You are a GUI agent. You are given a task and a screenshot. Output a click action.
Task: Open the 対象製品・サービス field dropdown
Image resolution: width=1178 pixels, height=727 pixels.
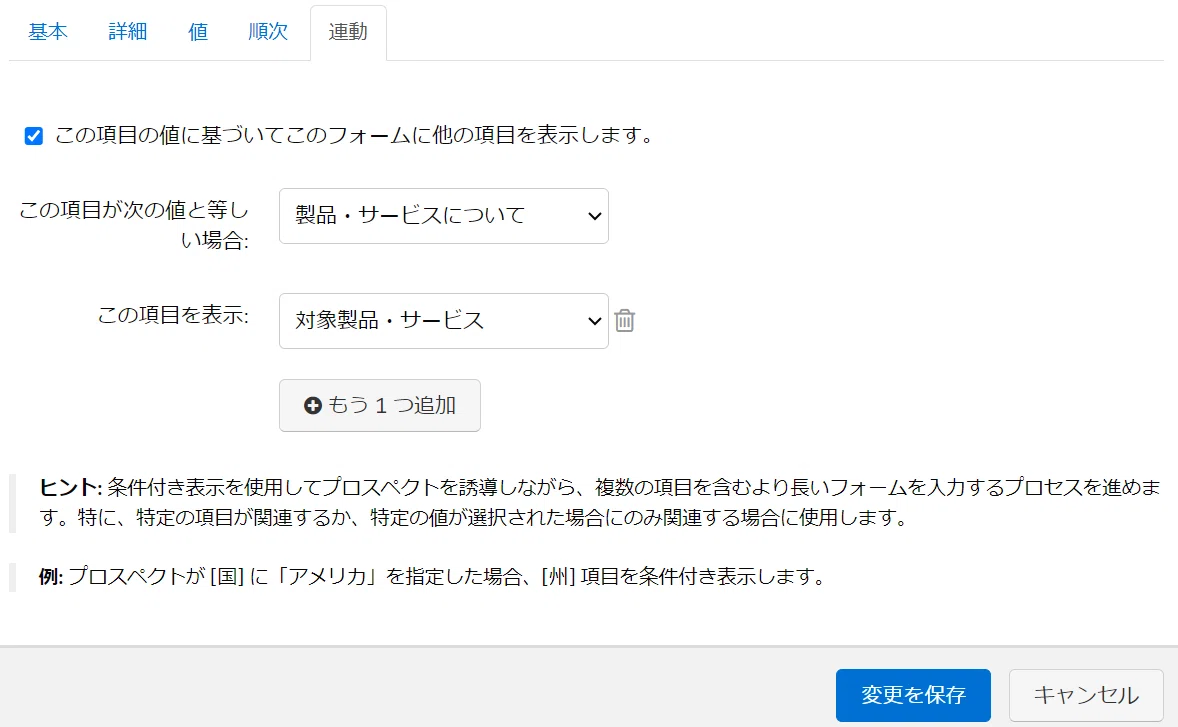pos(443,321)
